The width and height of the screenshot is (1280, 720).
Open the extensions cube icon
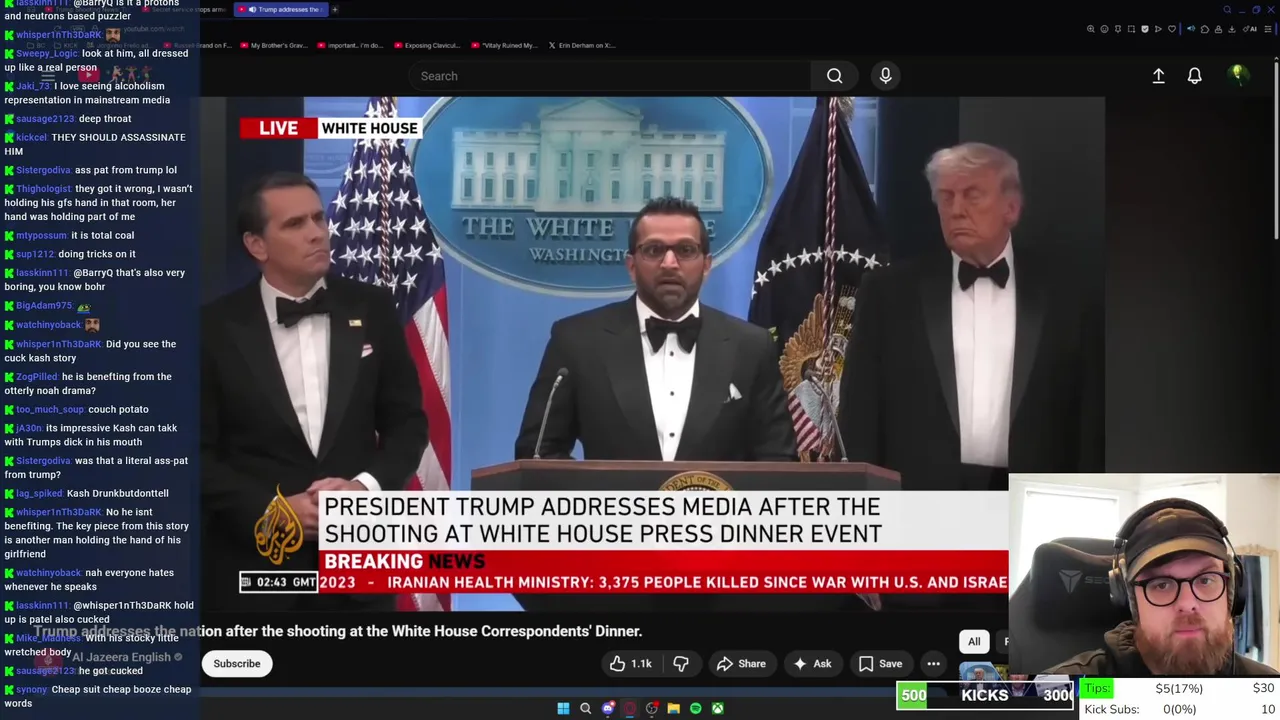coord(1205,29)
